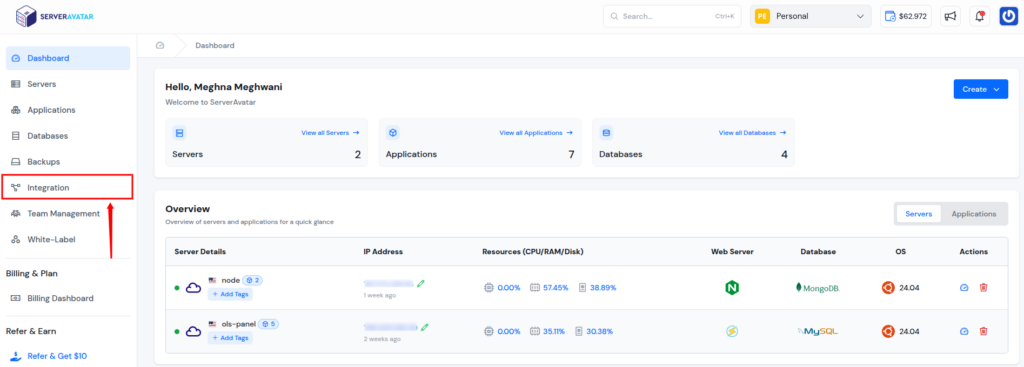Click the MySQL logo

[x=818, y=331]
